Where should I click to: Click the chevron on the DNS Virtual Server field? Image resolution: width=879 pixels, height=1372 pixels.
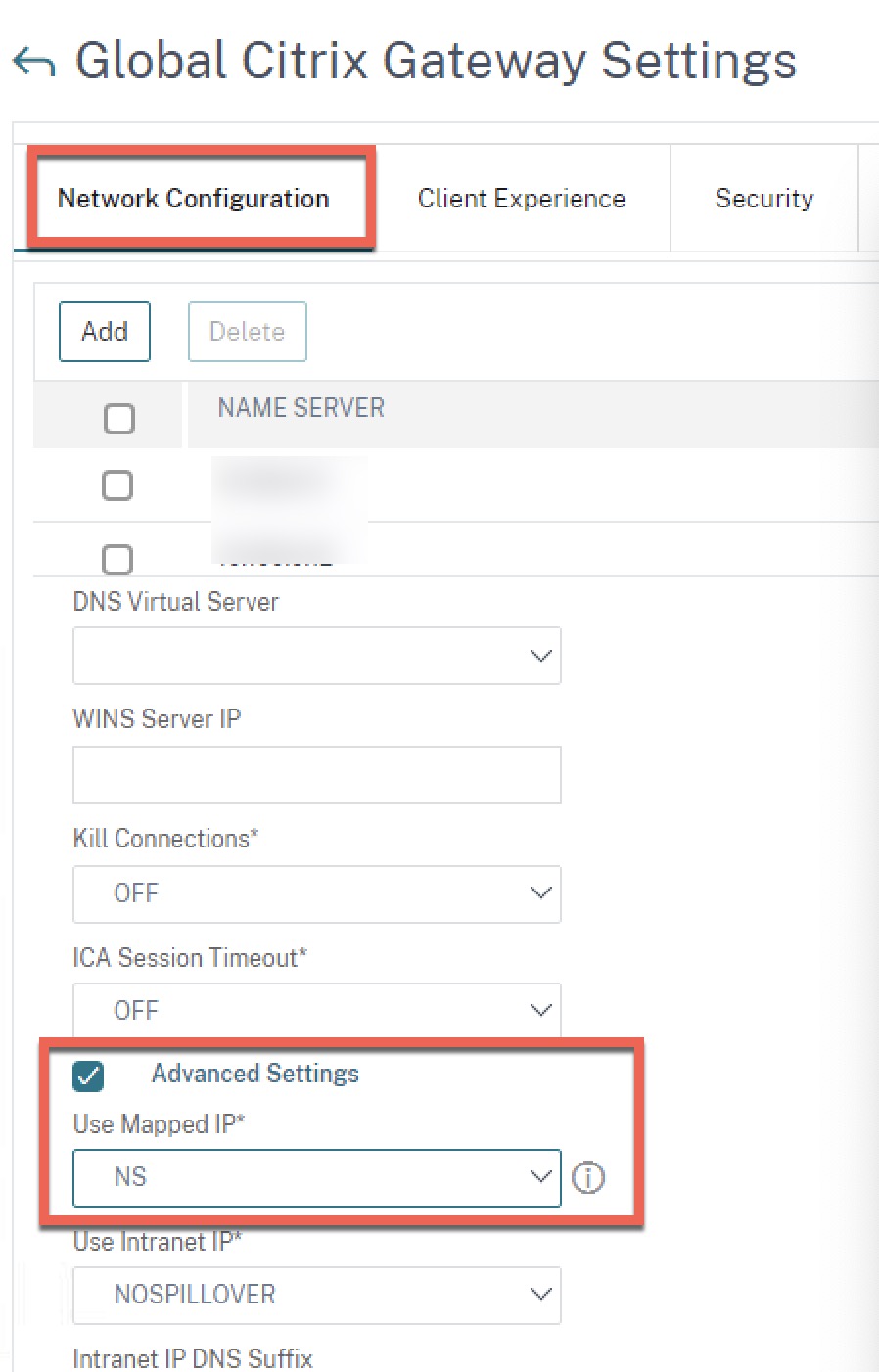tap(540, 656)
